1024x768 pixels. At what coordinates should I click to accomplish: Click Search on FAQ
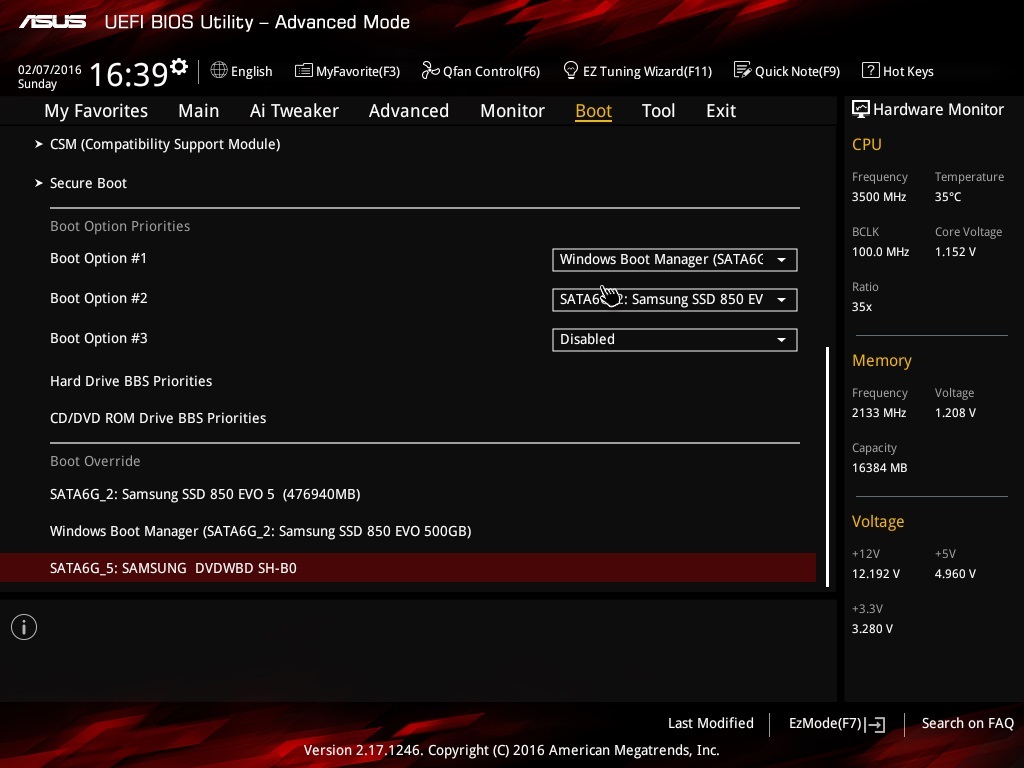coord(967,723)
